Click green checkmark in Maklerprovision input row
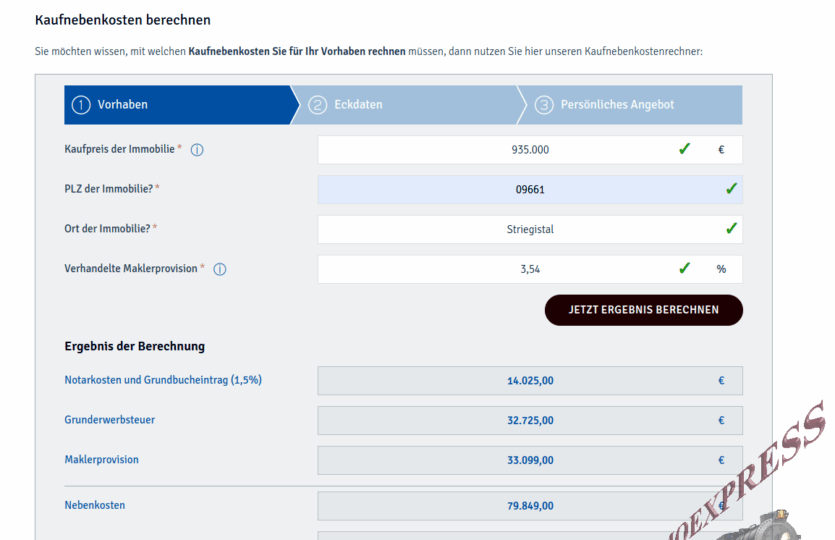 684,268
